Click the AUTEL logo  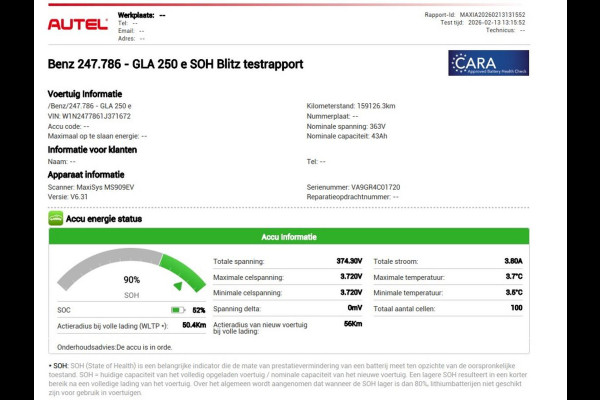pyautogui.click(x=77, y=25)
